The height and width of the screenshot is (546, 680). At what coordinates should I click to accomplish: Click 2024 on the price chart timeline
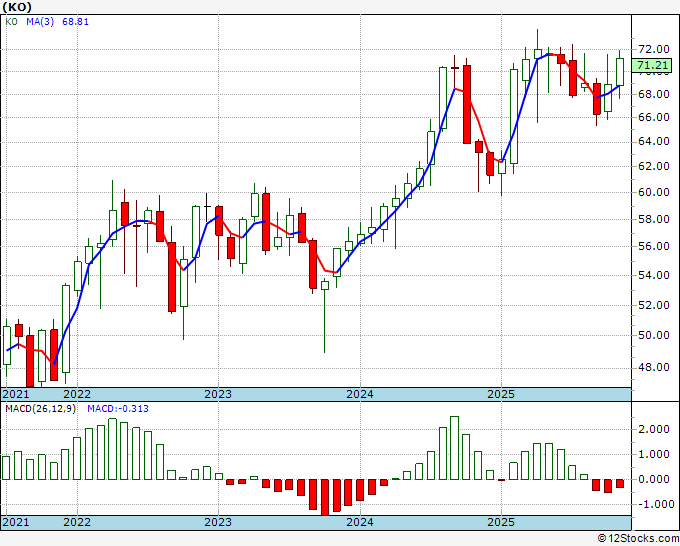click(360, 394)
